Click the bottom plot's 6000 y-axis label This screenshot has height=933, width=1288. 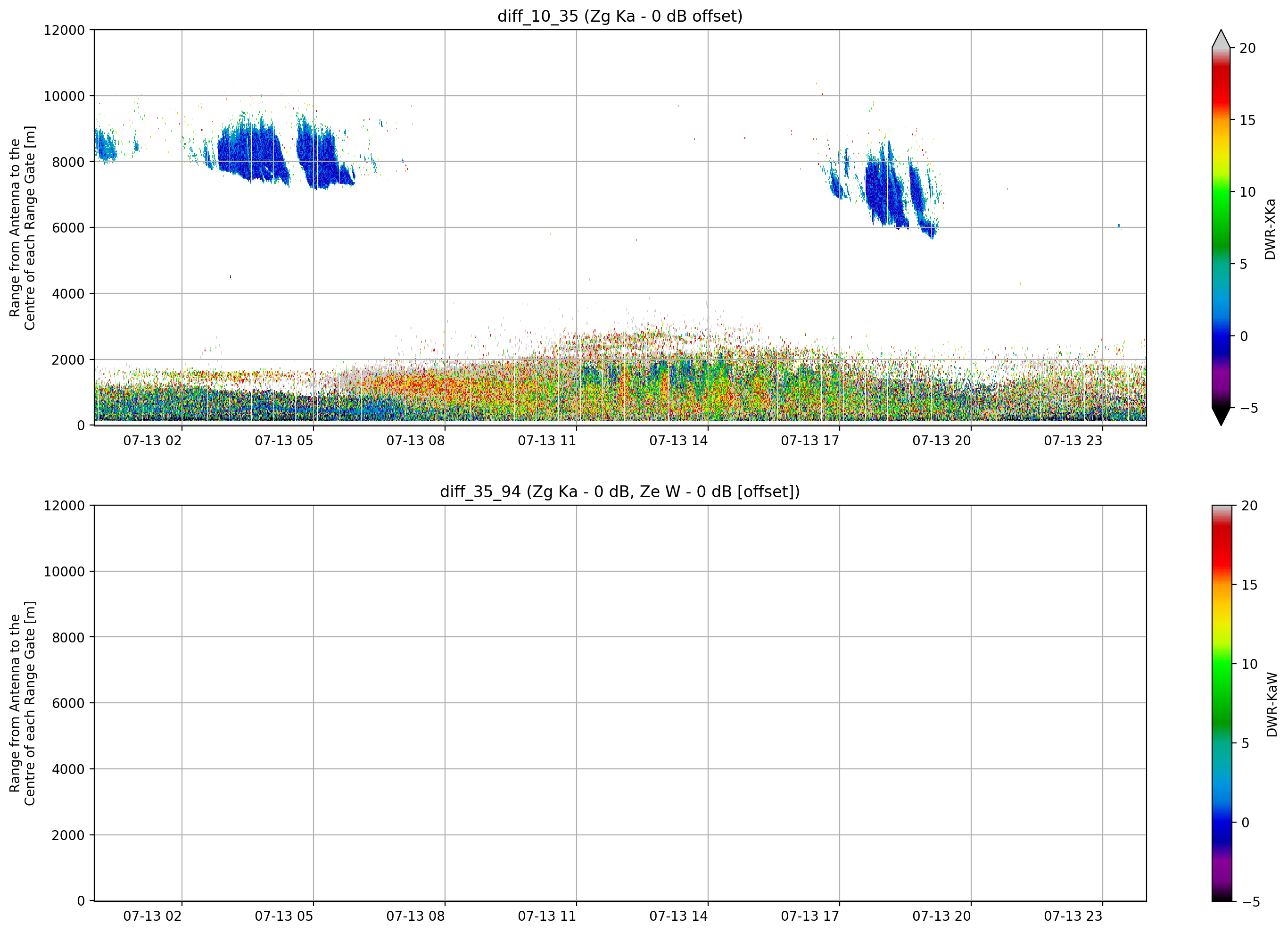click(x=68, y=703)
